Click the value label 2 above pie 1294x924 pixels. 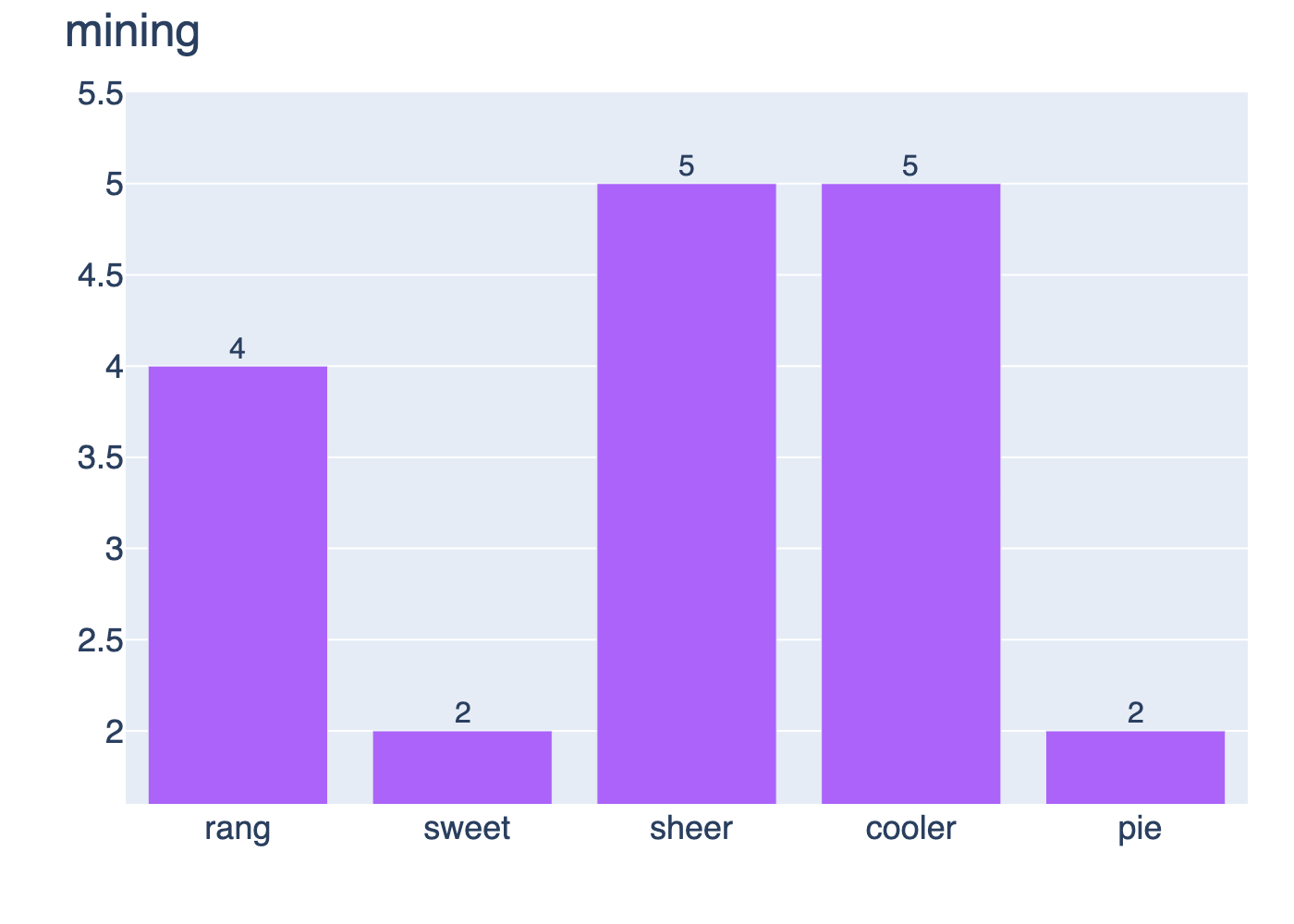click(x=1135, y=713)
